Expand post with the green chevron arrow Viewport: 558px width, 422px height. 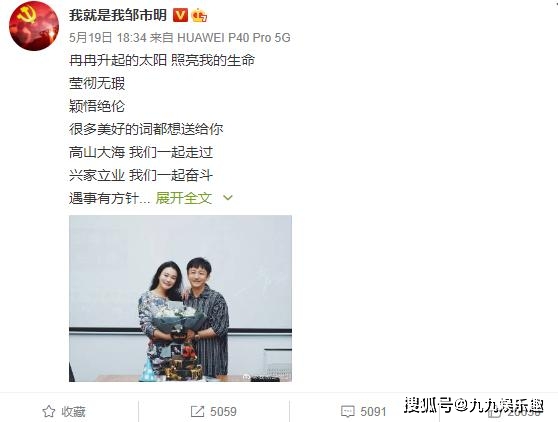point(227,198)
